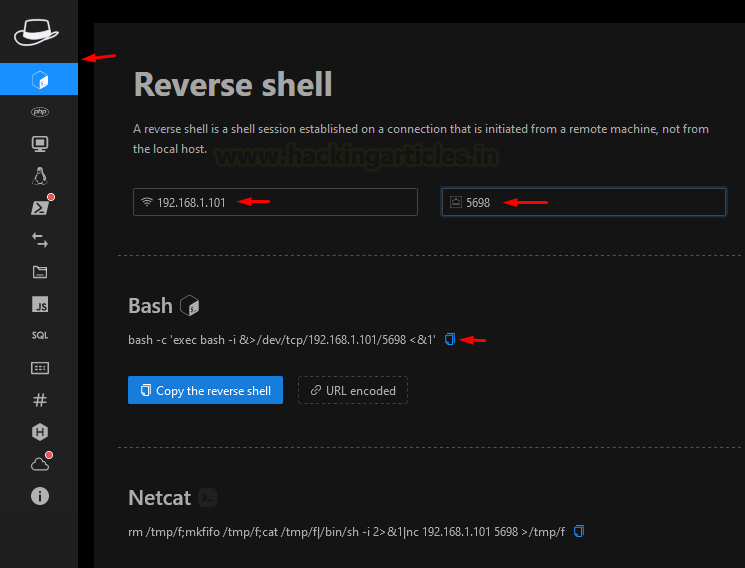
Task: Select the bash -c exec command text
Action: 282,340
